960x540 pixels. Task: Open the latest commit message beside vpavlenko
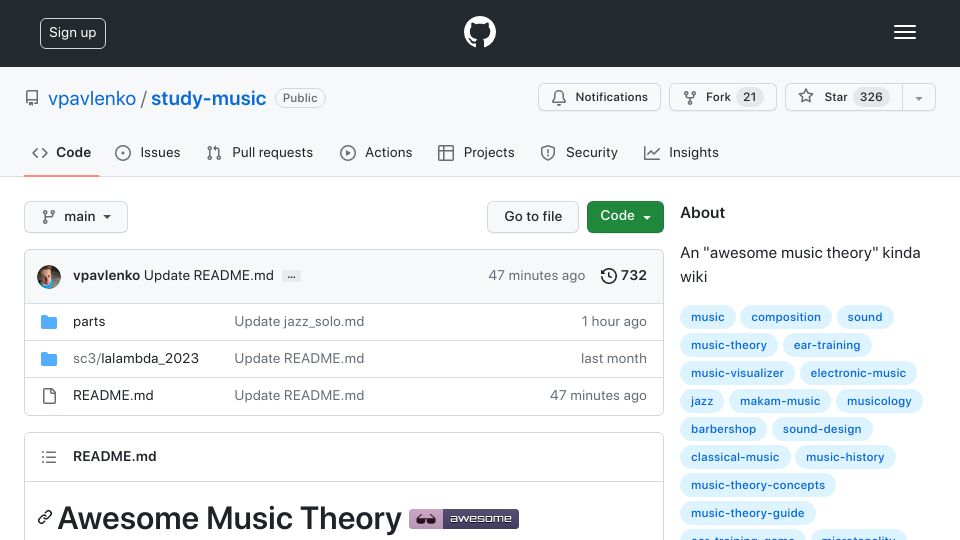pos(209,276)
